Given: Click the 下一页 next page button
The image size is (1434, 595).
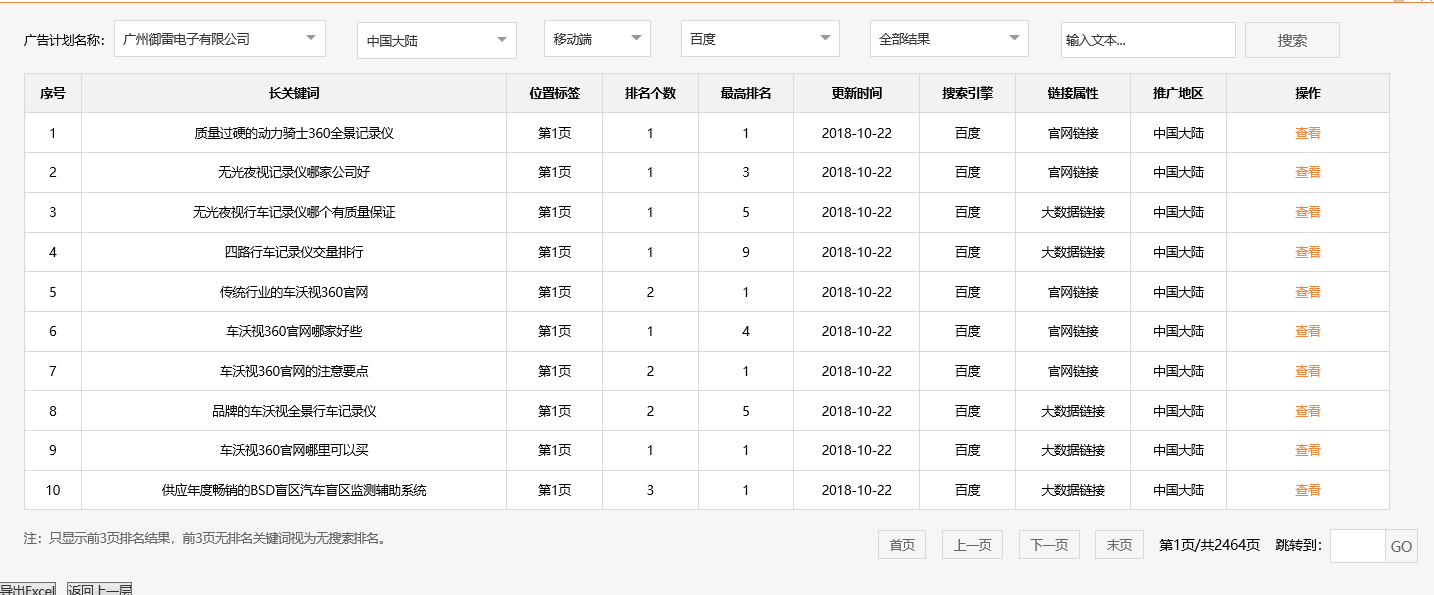Looking at the screenshot, I should (1048, 544).
